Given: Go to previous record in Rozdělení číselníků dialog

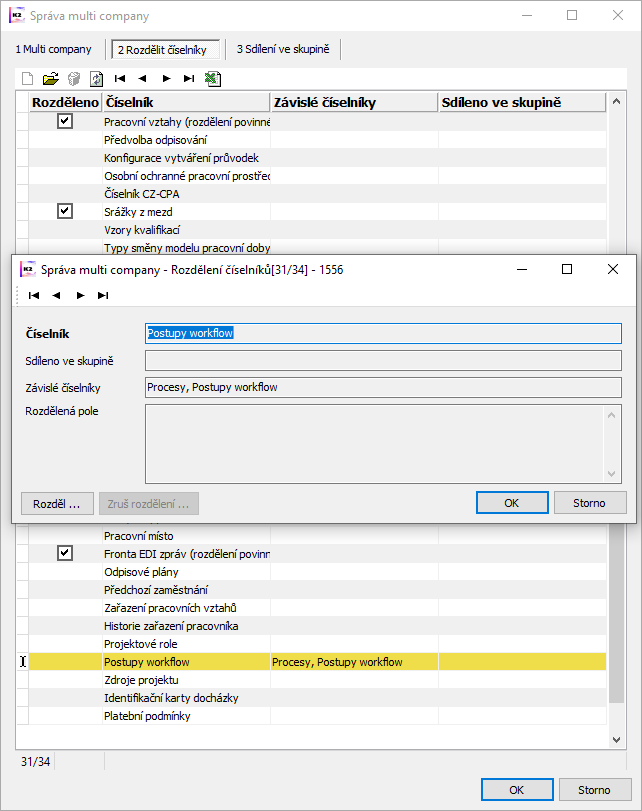Looking at the screenshot, I should tap(56, 295).
